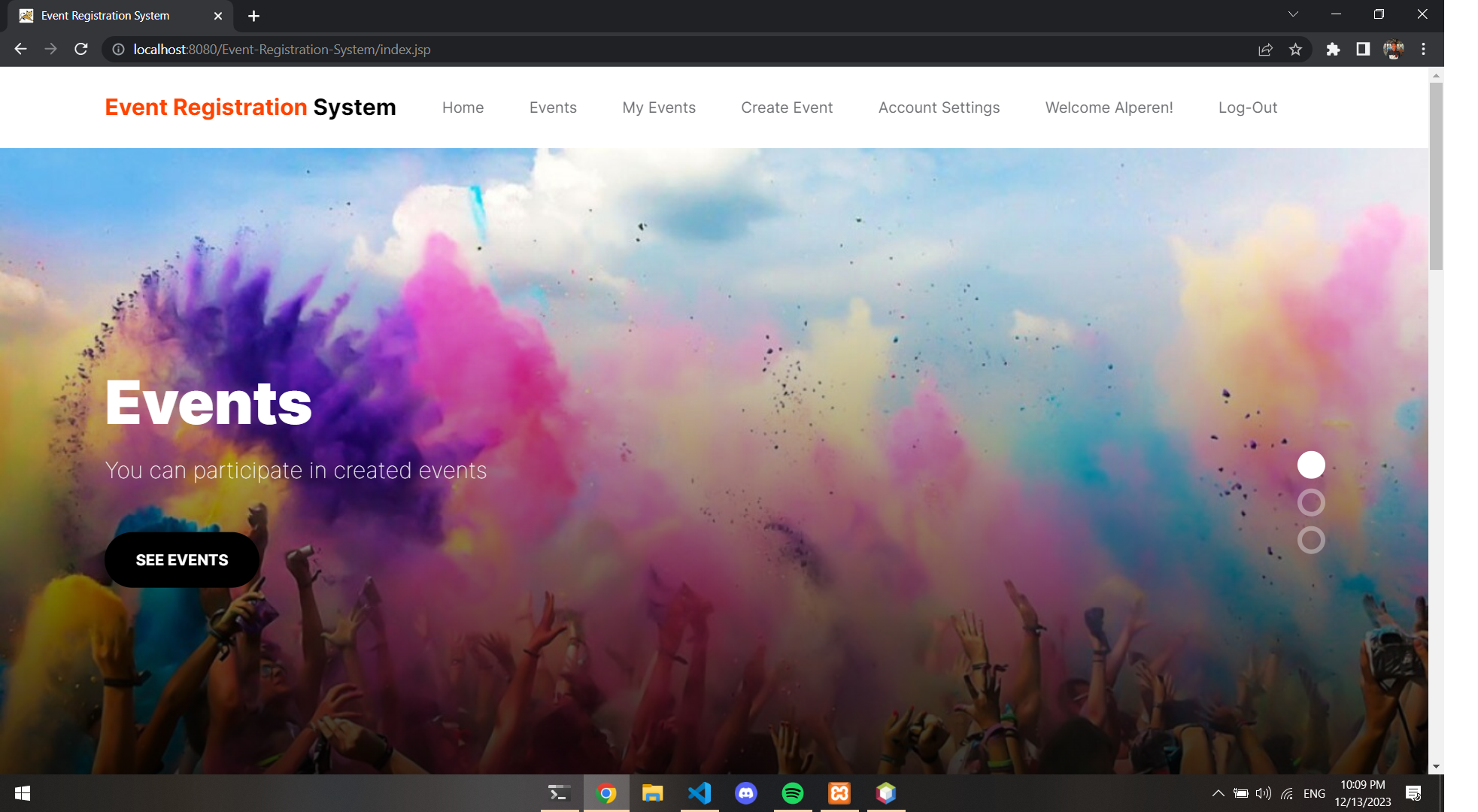Open the Chrome extensions puzzle icon
This screenshot has width=1478, height=812.
pos(1333,49)
